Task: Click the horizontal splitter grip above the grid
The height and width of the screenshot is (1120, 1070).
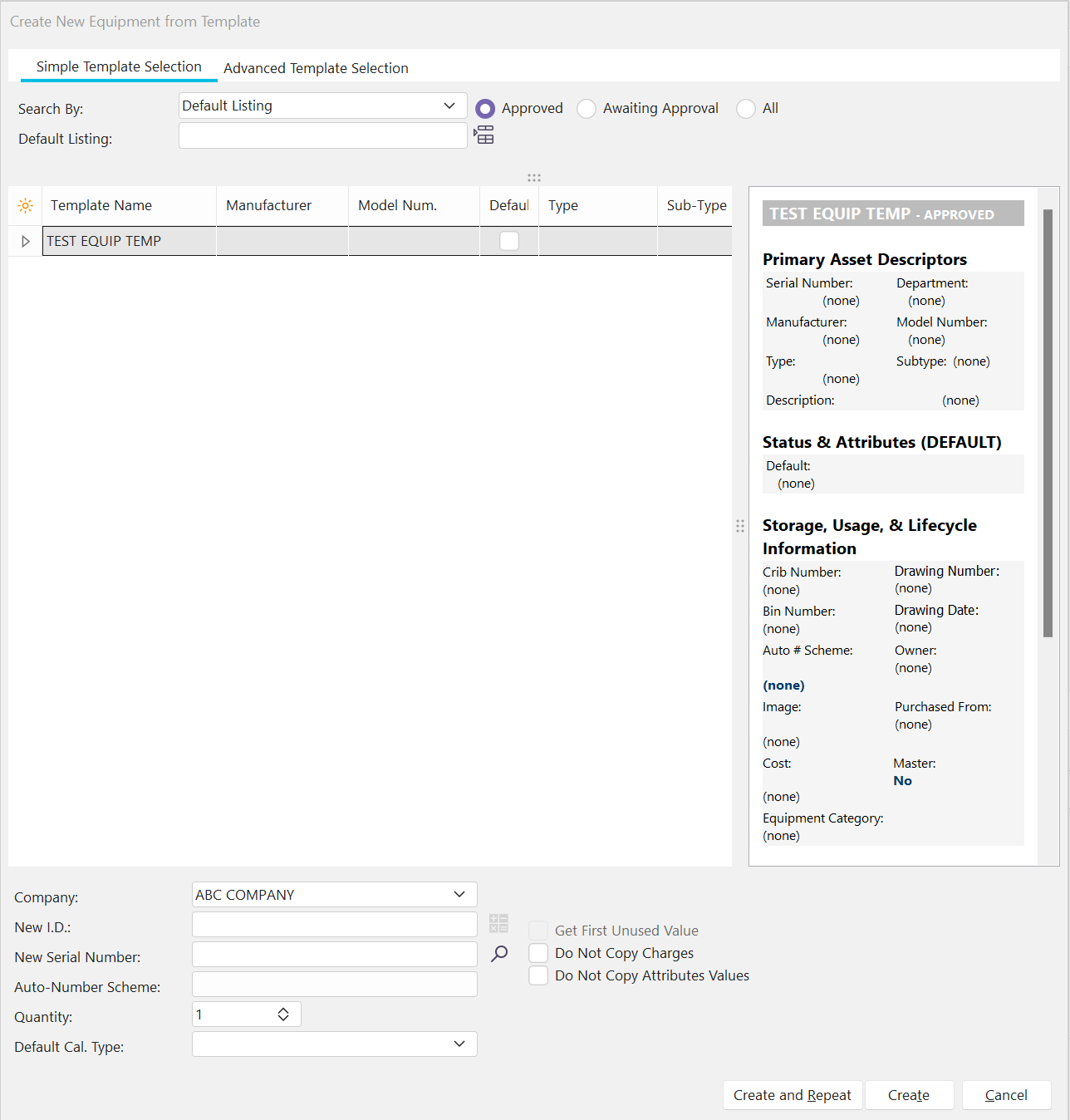Action: point(534,178)
